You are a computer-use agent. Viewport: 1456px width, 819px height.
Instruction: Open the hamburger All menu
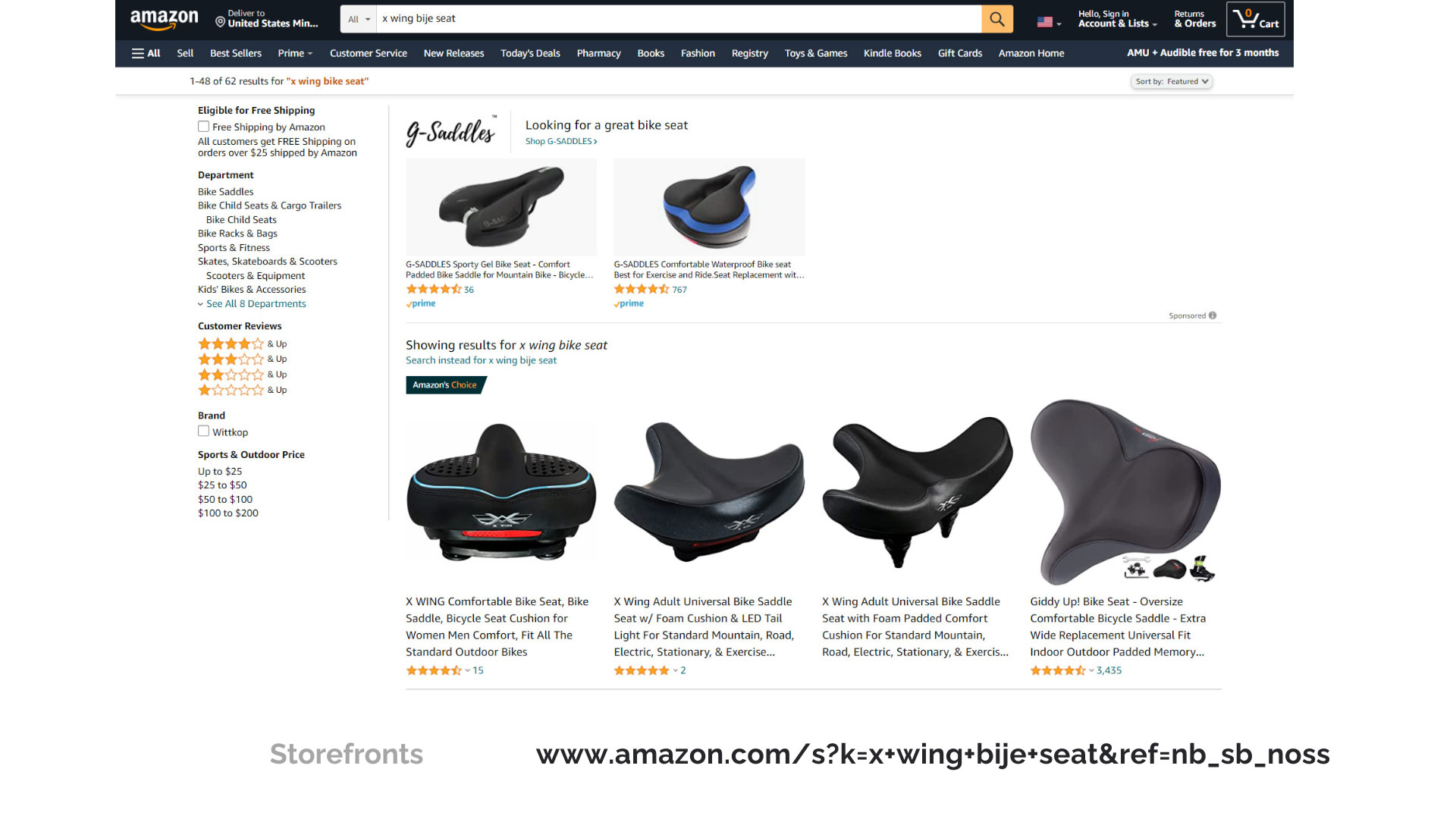click(x=146, y=53)
